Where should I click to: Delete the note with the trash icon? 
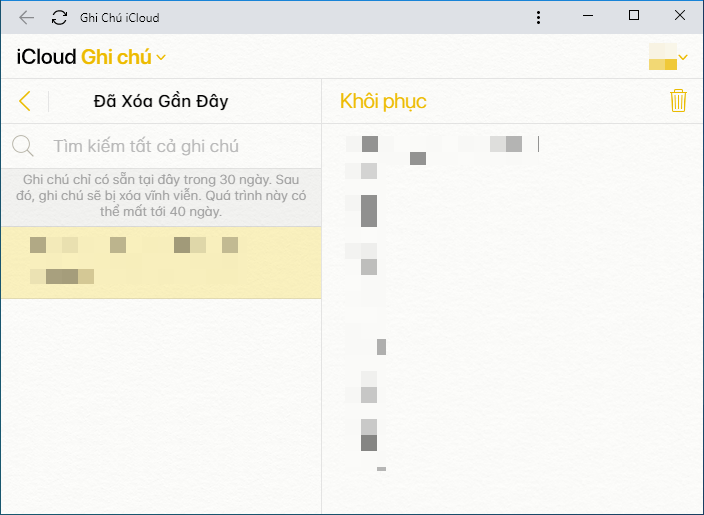pyautogui.click(x=678, y=100)
